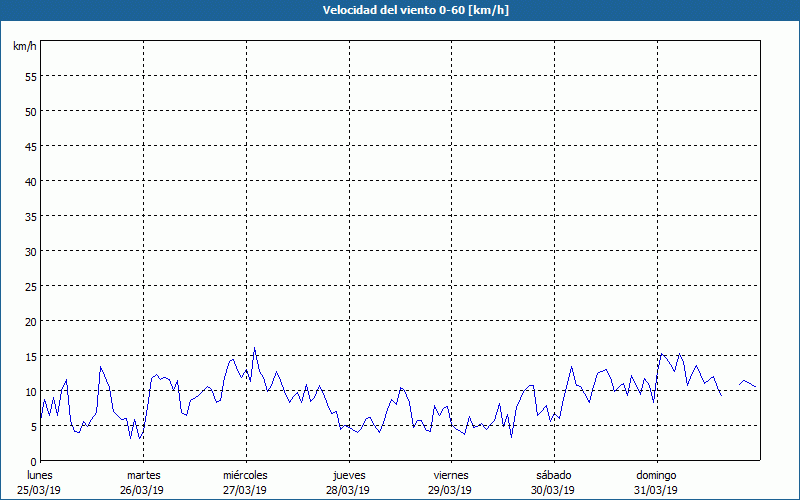Select the date label 27/03/19
Image resolution: width=800 pixels, height=500 pixels.
[x=245, y=490]
